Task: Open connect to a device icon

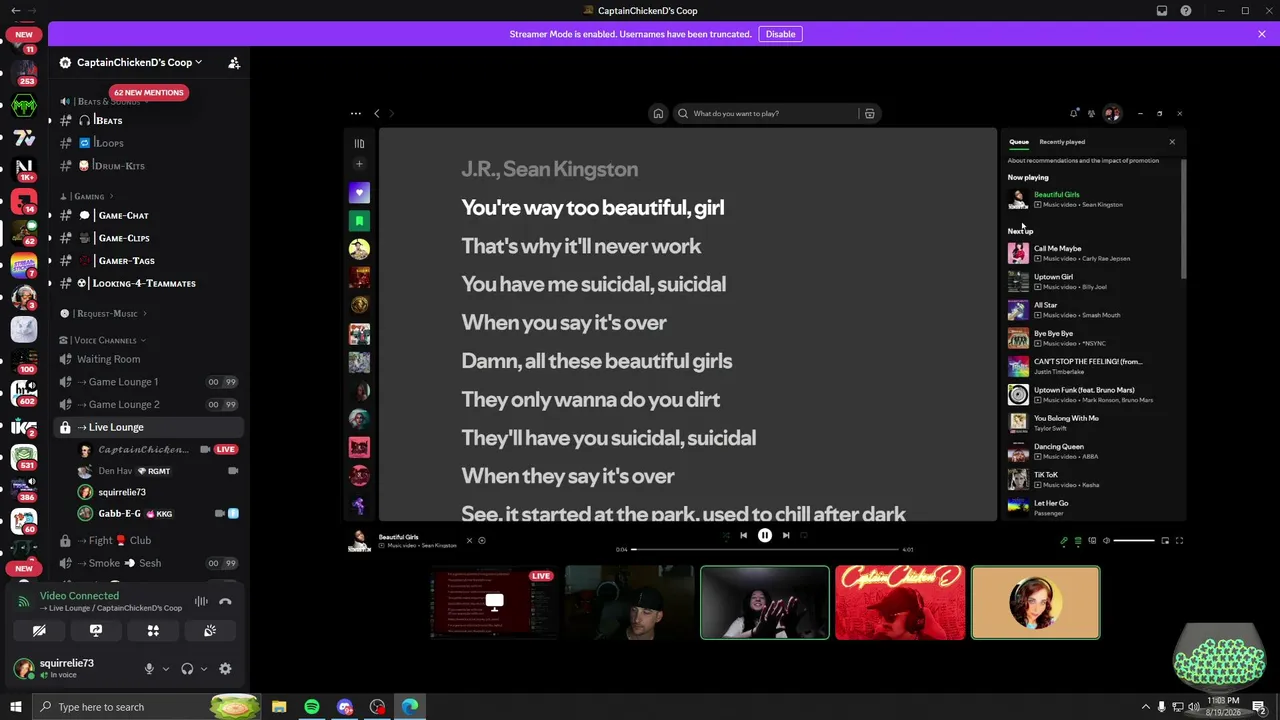Action: [x=1092, y=541]
